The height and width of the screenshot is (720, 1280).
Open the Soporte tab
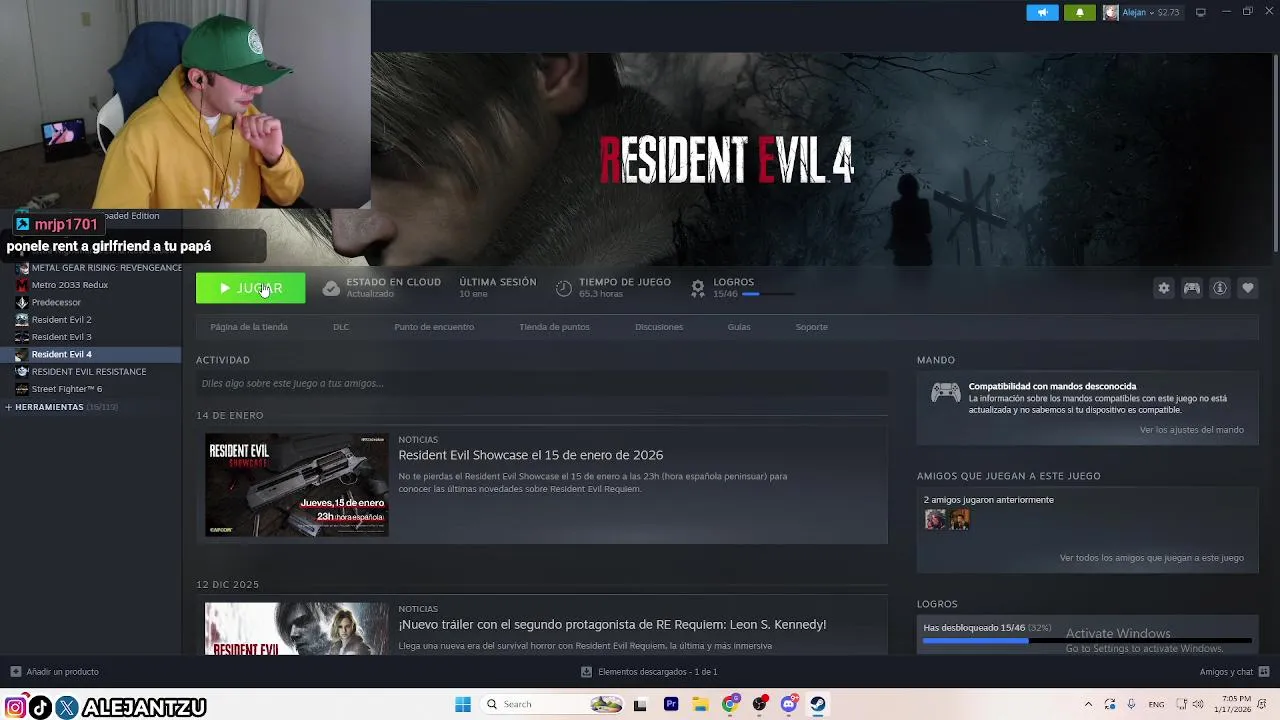(812, 327)
